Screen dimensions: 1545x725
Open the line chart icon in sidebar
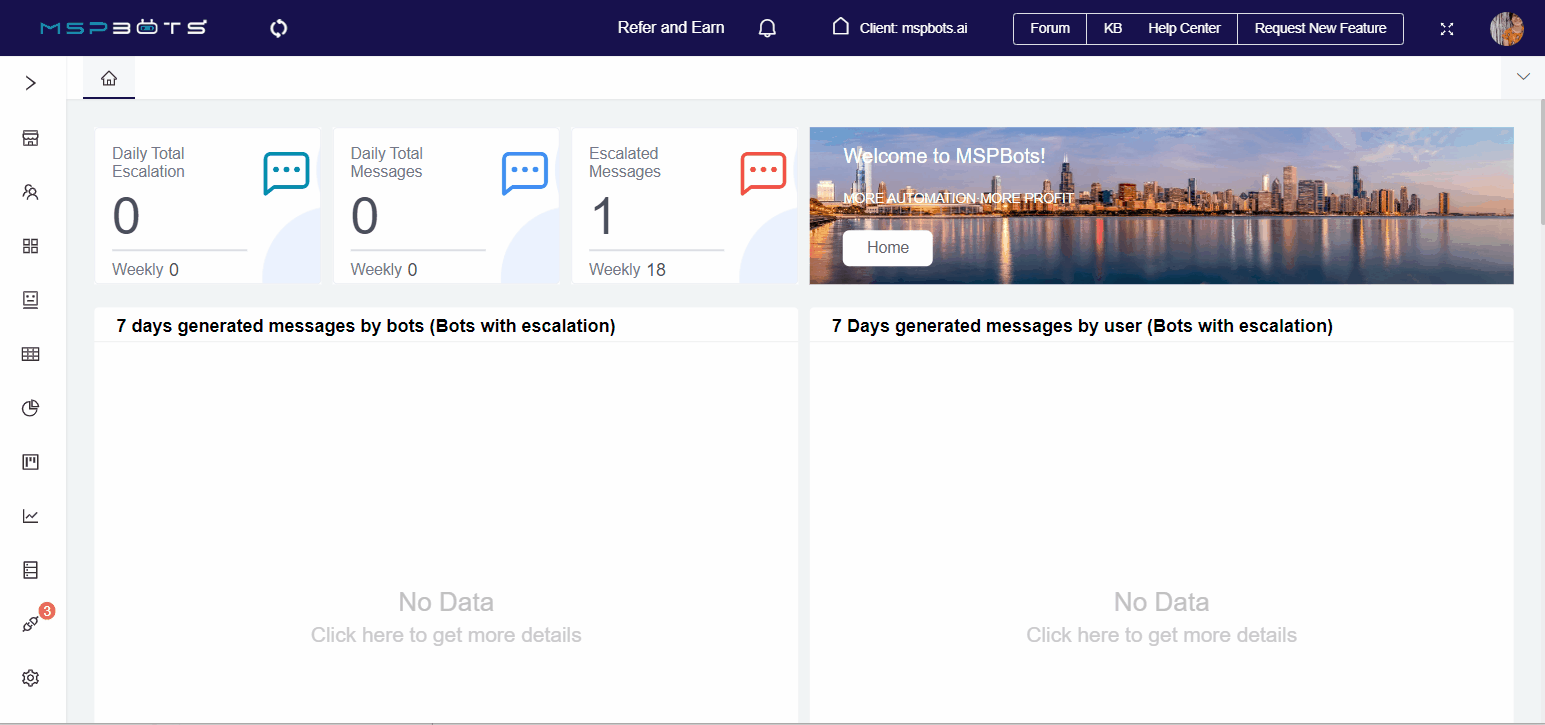click(31, 516)
